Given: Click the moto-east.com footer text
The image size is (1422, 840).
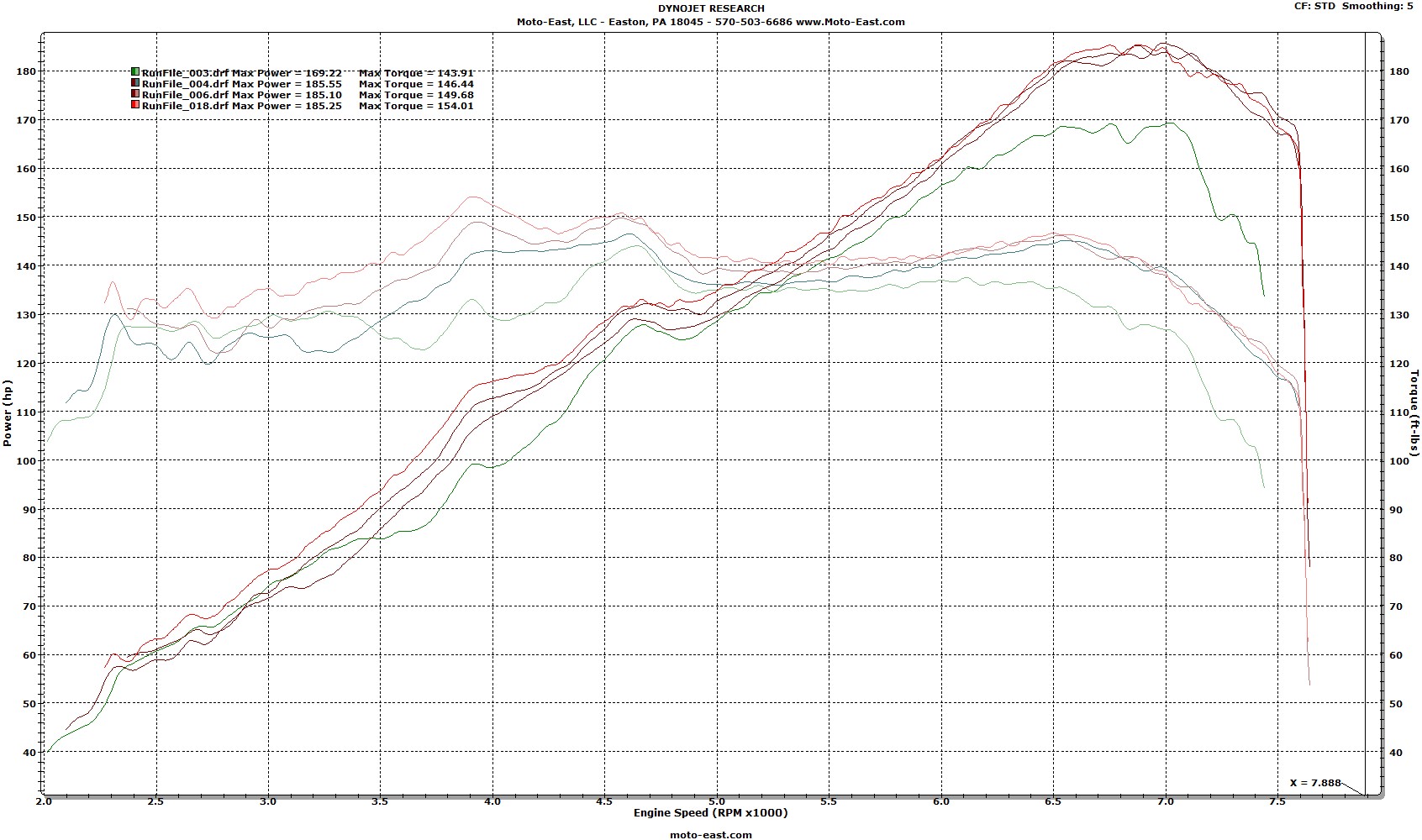Looking at the screenshot, I should 711,834.
